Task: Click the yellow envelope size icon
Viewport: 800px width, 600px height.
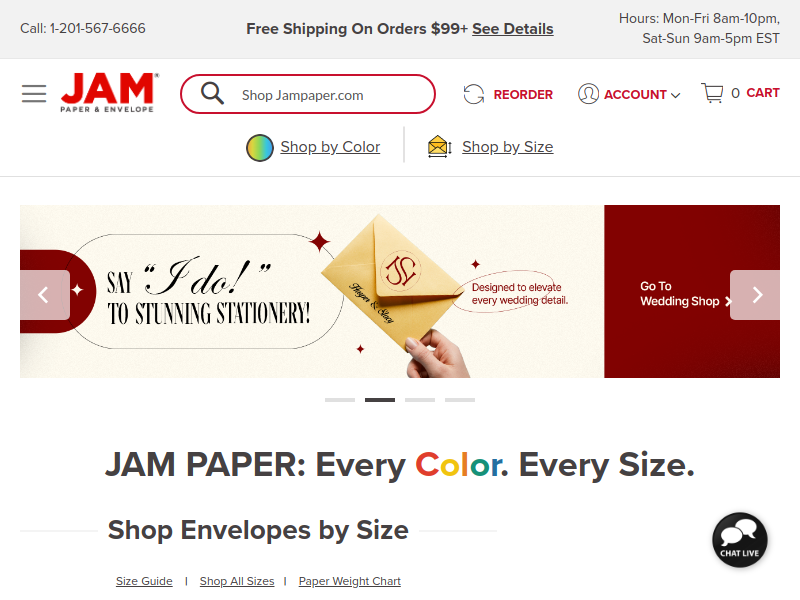Action: pyautogui.click(x=439, y=147)
